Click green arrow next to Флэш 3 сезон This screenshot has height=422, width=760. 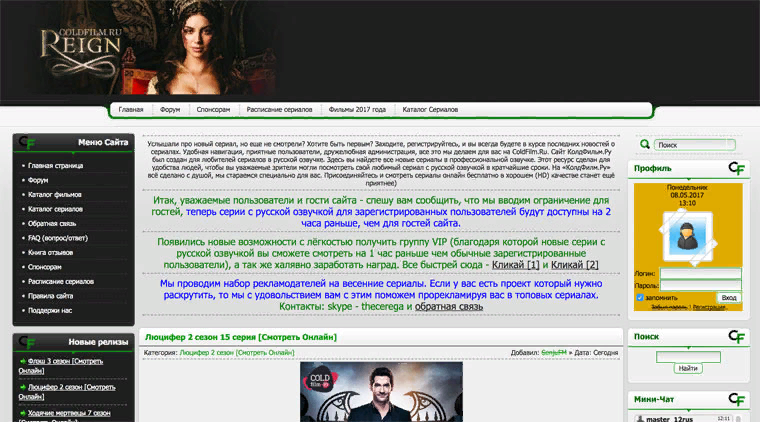click(23, 361)
